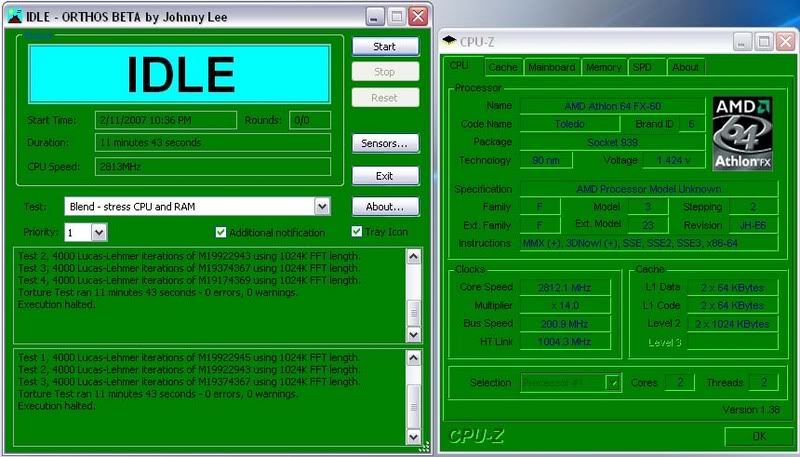
Task: Open the Test type dropdown
Action: click(322, 207)
